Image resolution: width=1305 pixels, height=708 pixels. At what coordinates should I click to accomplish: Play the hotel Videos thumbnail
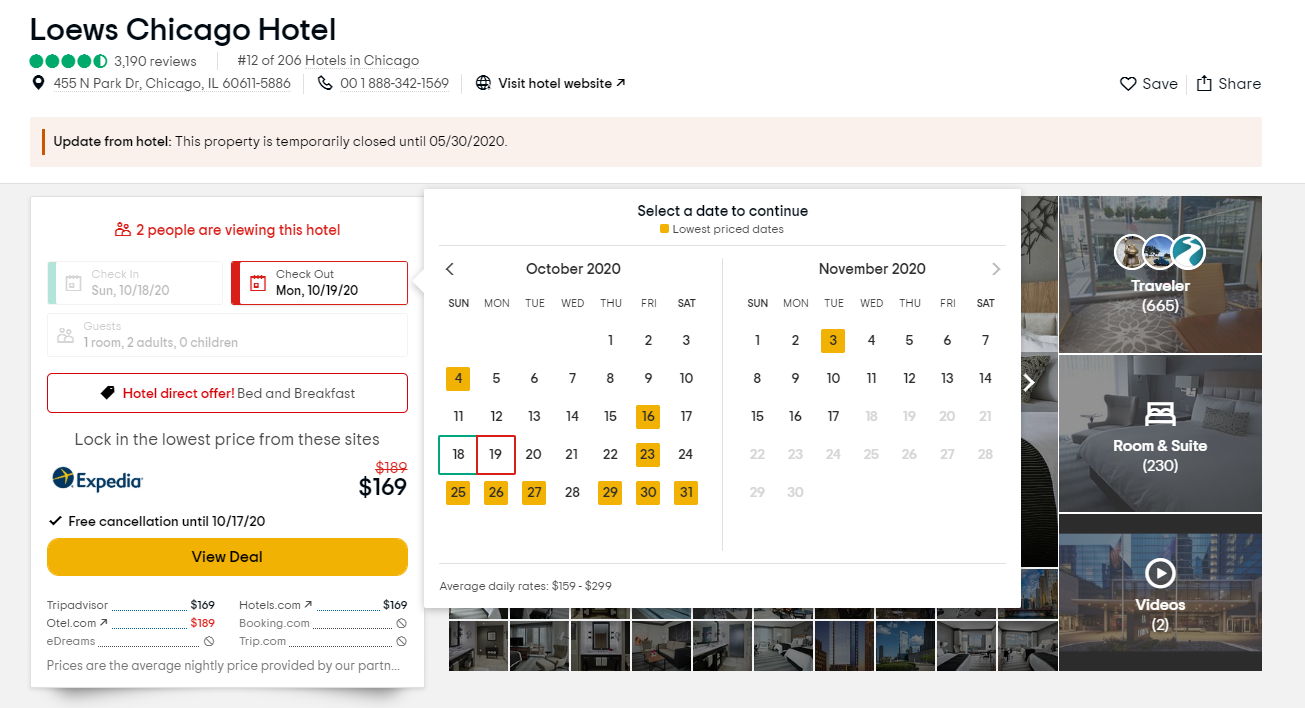1160,573
